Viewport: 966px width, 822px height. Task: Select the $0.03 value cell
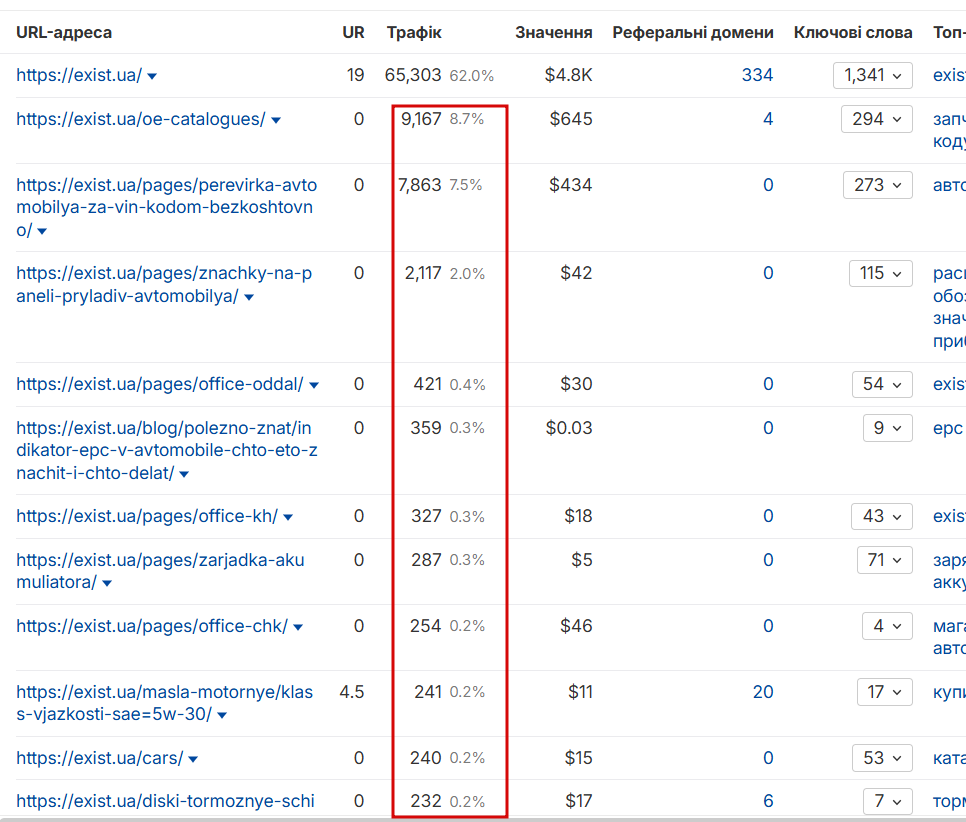pos(569,428)
